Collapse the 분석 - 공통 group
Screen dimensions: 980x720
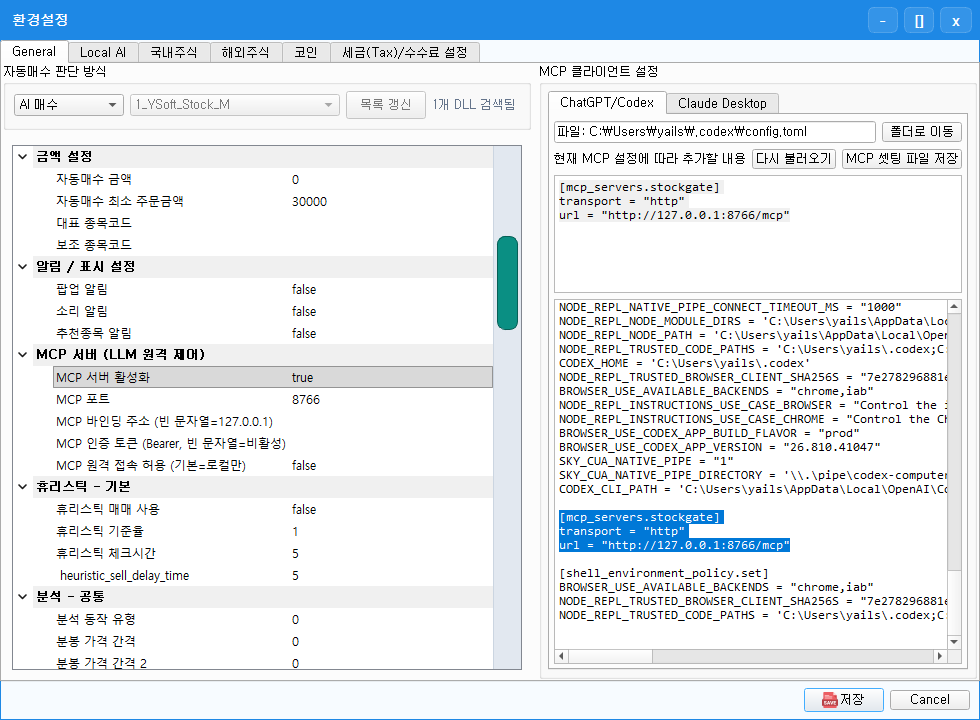[x=22, y=596]
